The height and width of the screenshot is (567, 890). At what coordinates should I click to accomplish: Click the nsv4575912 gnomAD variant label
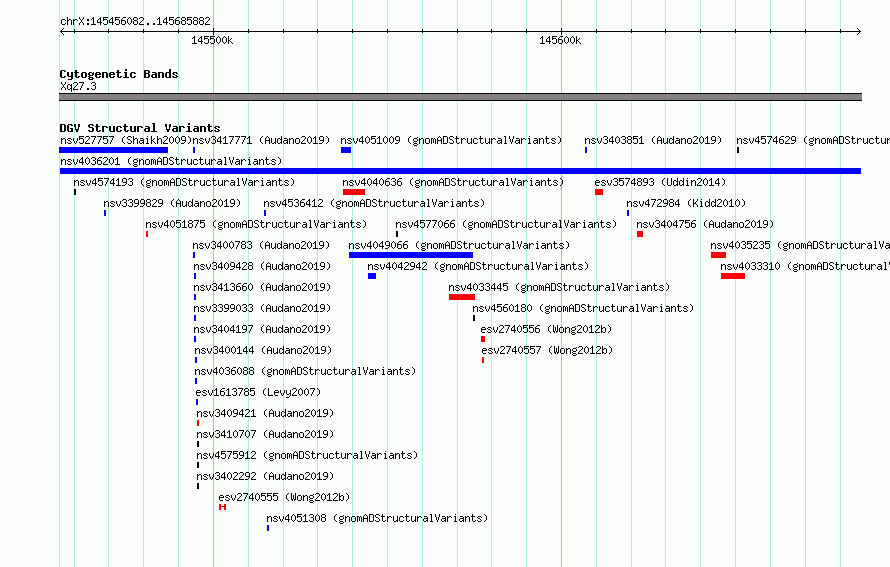tap(307, 455)
